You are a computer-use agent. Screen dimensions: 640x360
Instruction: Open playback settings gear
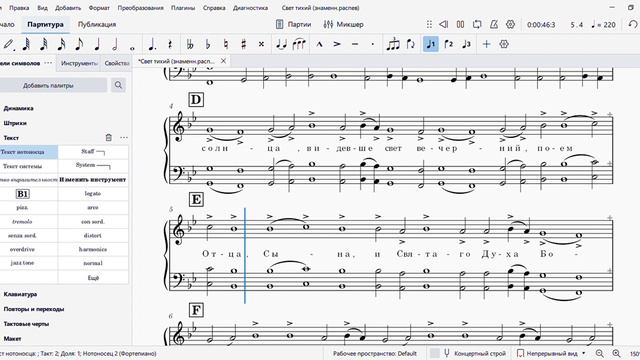coord(510,24)
